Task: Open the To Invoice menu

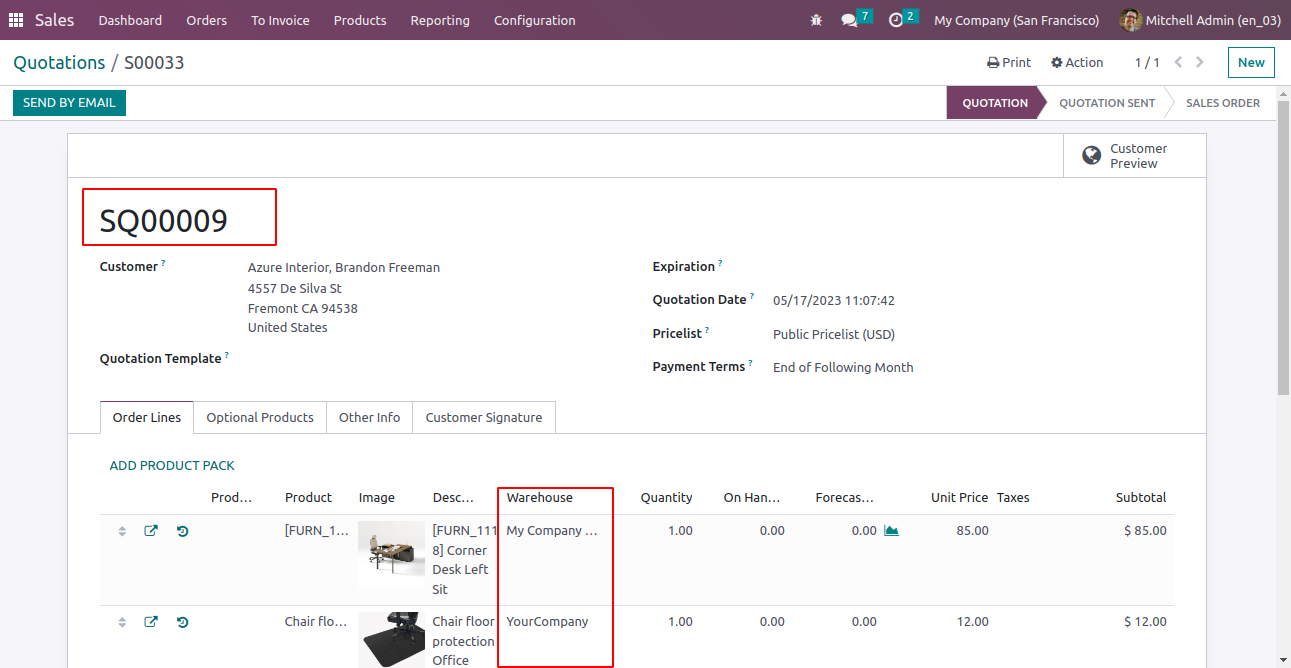Action: [x=280, y=20]
